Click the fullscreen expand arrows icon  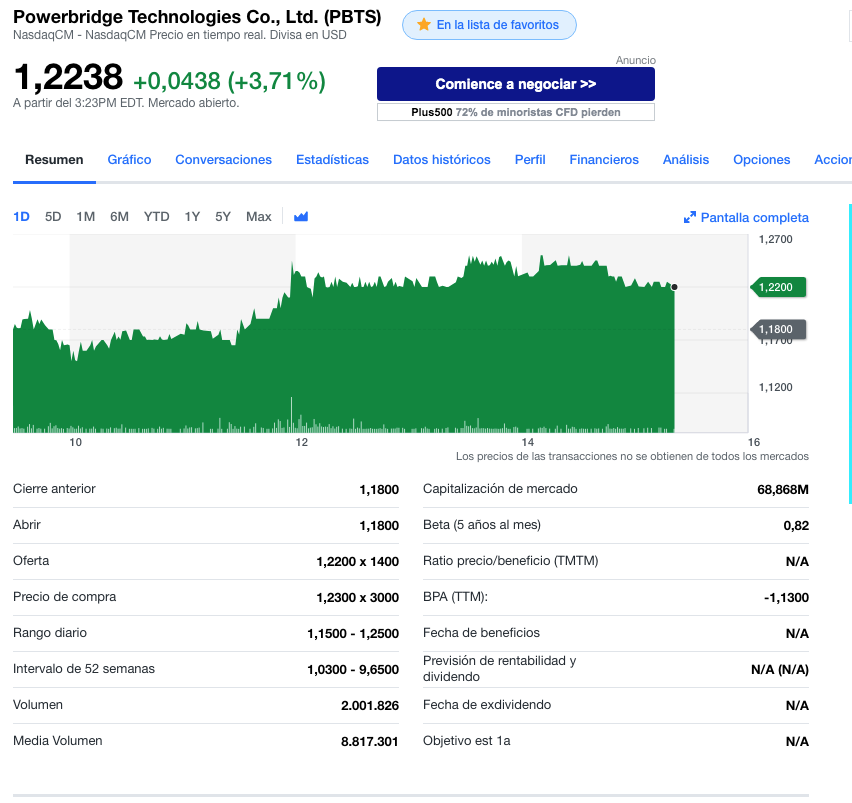click(x=690, y=217)
